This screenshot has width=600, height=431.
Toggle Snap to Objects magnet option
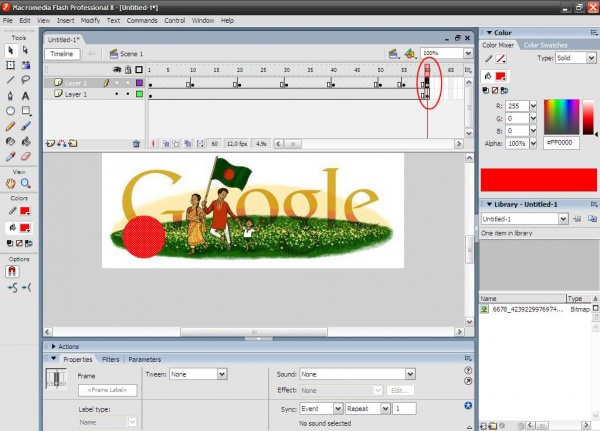point(12,271)
